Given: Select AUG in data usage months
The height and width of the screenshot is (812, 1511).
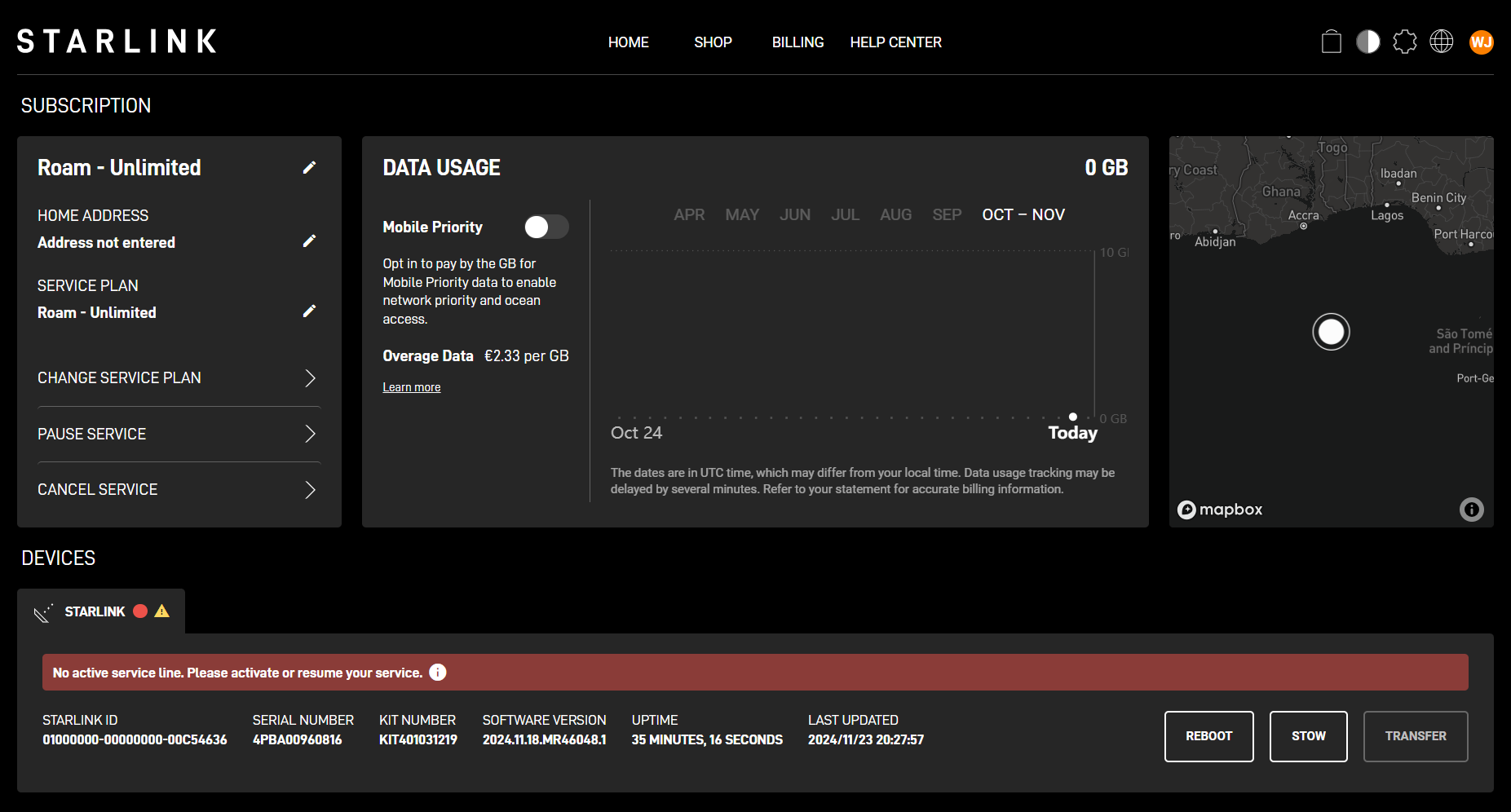Looking at the screenshot, I should click(895, 214).
